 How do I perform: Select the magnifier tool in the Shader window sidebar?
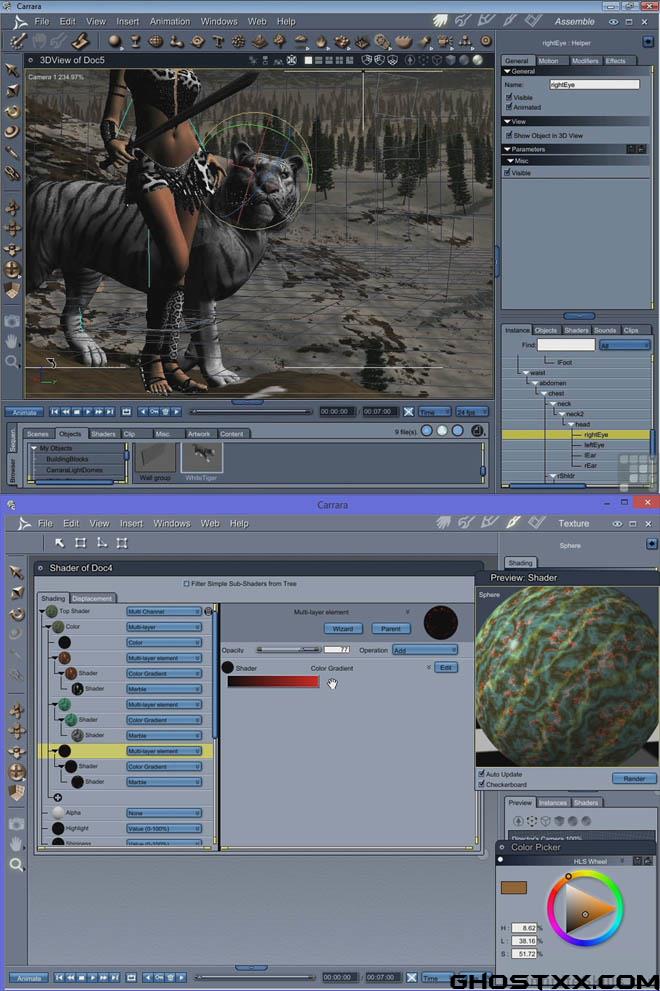pyautogui.click(x=17, y=864)
